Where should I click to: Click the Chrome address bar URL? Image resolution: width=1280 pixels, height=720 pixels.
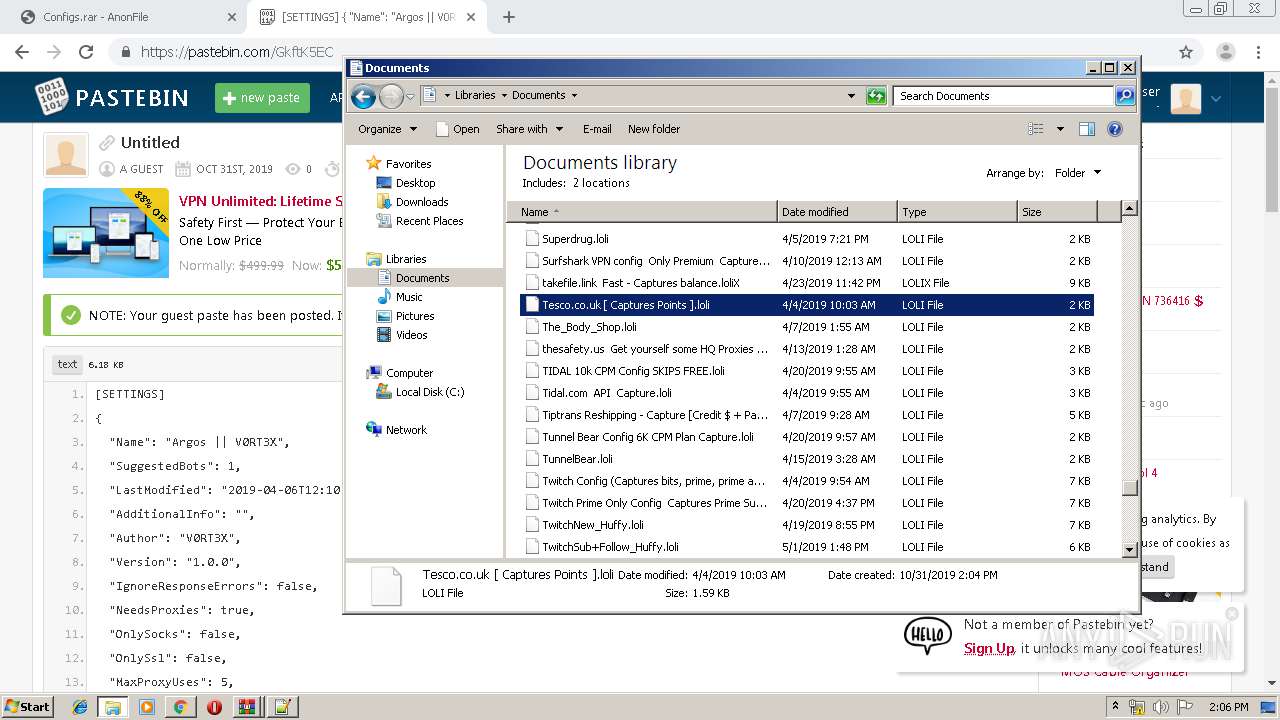(236, 52)
